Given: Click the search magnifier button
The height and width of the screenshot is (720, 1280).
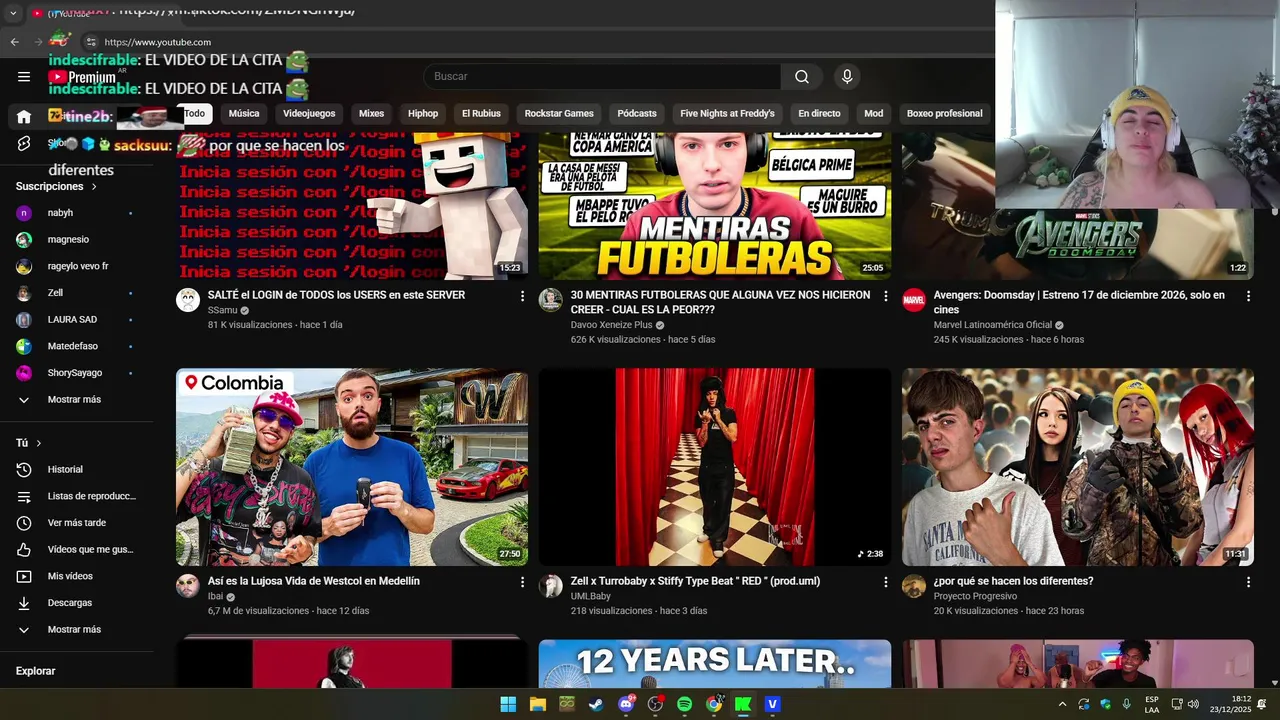Looking at the screenshot, I should 802,77.
